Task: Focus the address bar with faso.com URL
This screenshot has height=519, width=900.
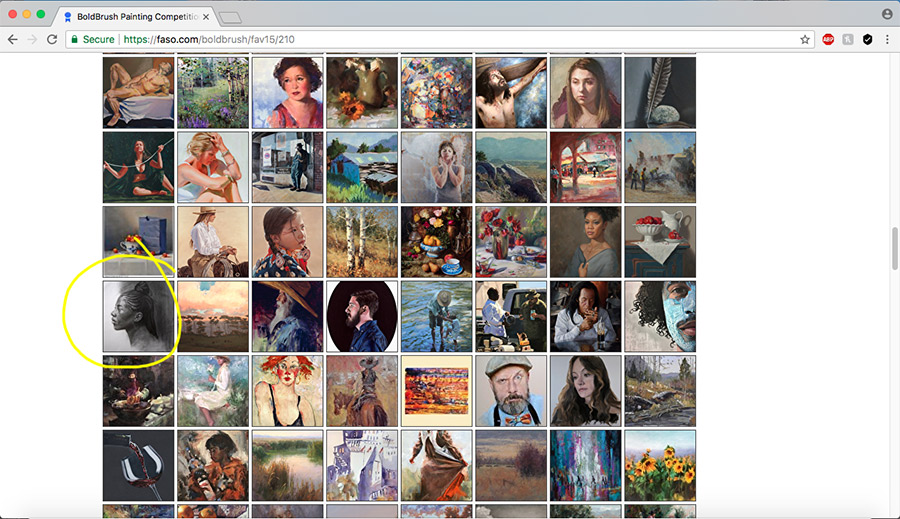Action: (440, 40)
